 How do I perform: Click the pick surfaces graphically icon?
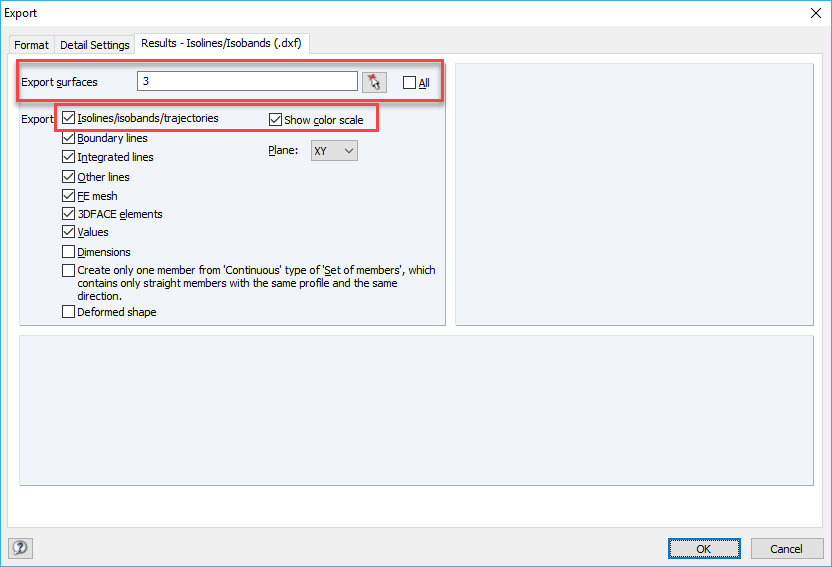[x=374, y=82]
